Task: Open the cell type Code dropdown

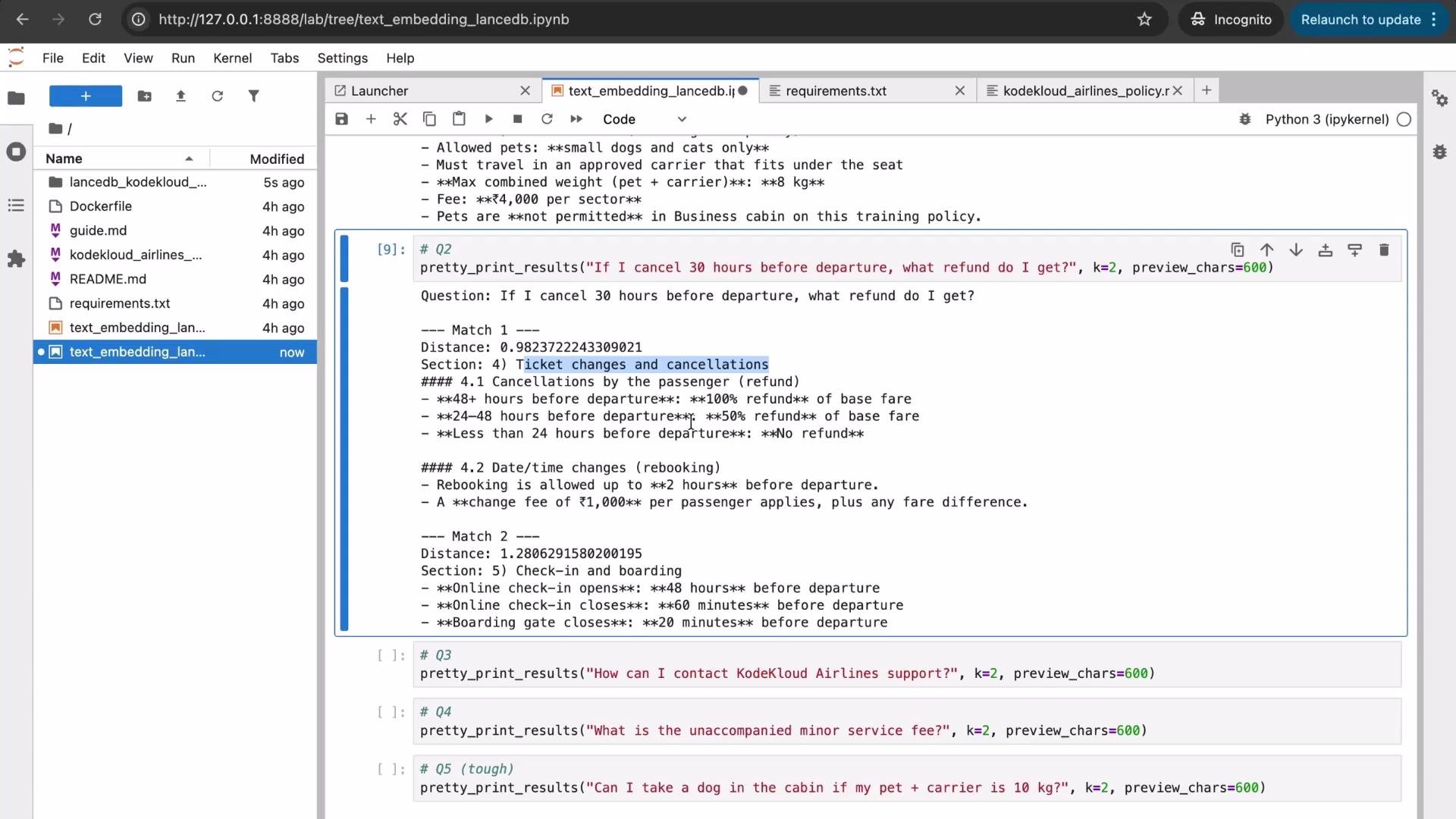Action: (645, 119)
